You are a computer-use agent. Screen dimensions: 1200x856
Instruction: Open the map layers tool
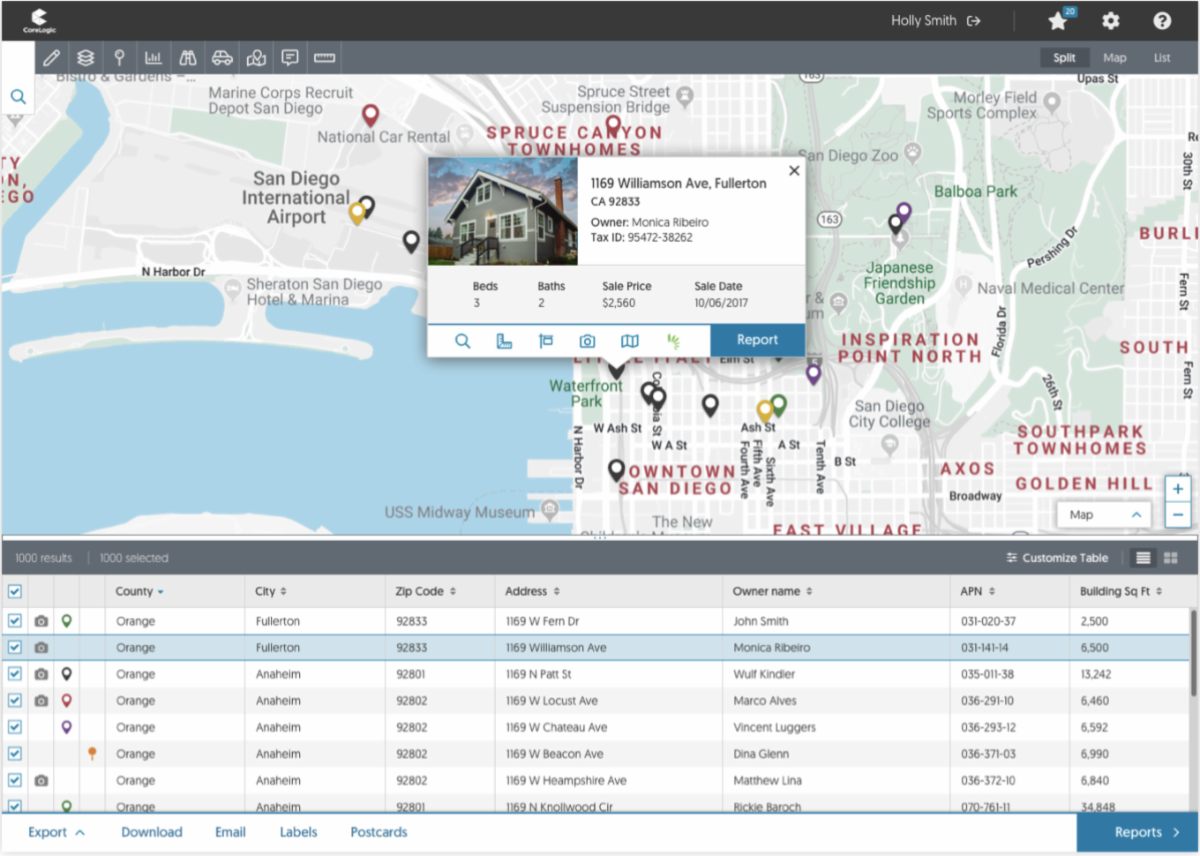(x=86, y=58)
